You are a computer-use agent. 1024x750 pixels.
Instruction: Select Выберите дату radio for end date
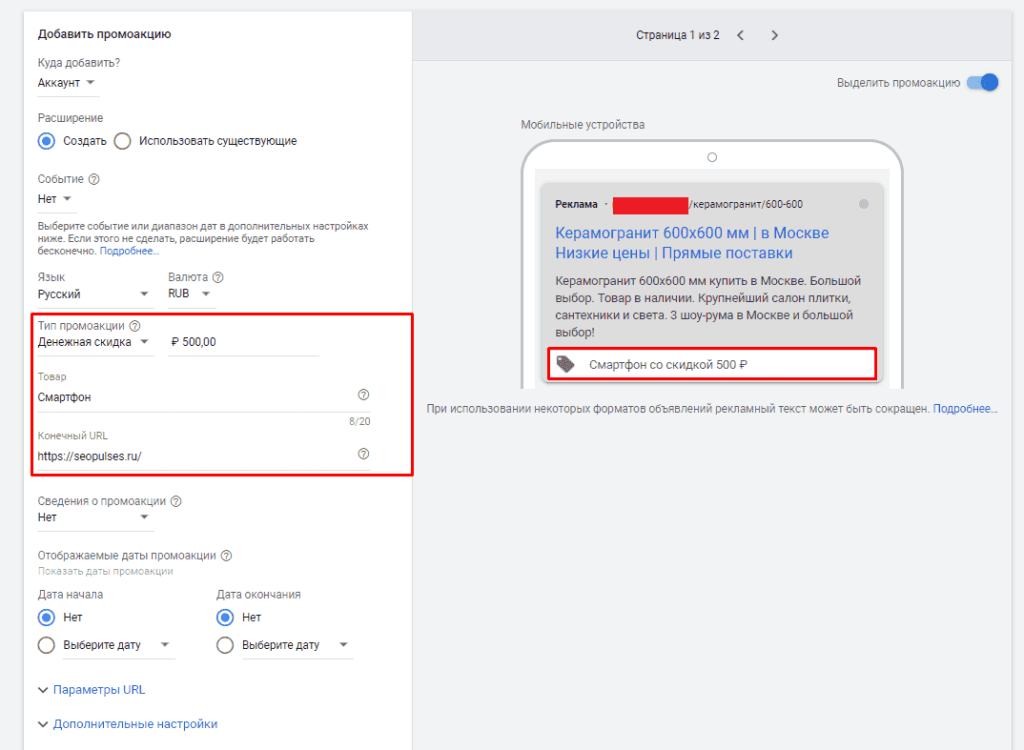pyautogui.click(x=225, y=645)
